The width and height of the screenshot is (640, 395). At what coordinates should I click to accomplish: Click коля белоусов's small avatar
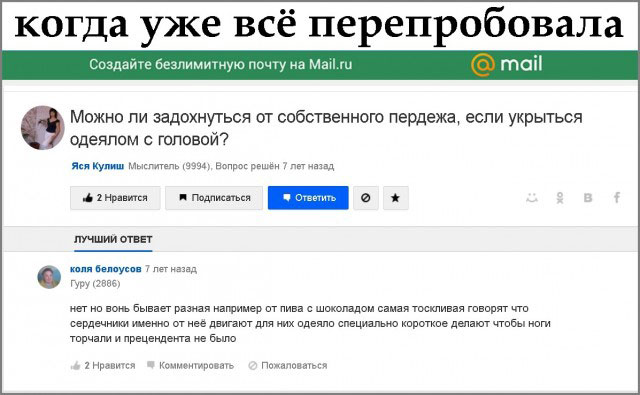tap(49, 277)
